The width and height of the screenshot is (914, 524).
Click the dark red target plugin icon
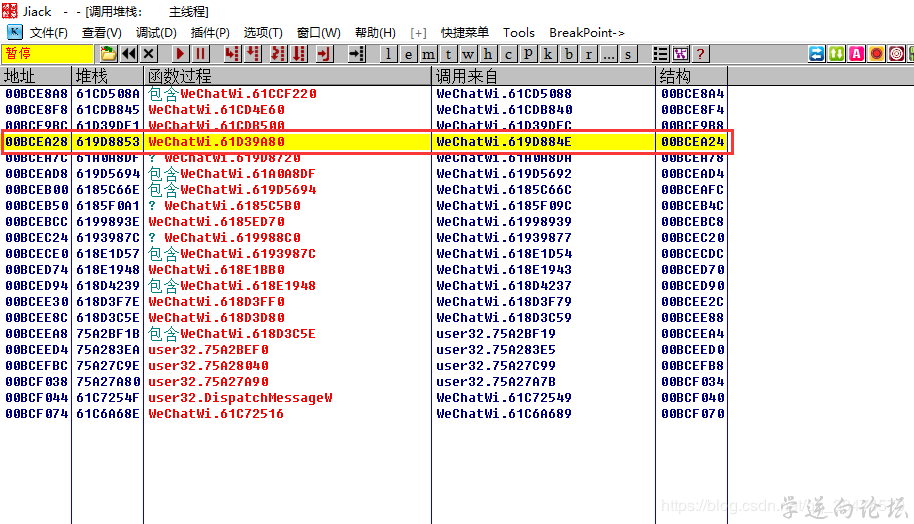coord(897,54)
